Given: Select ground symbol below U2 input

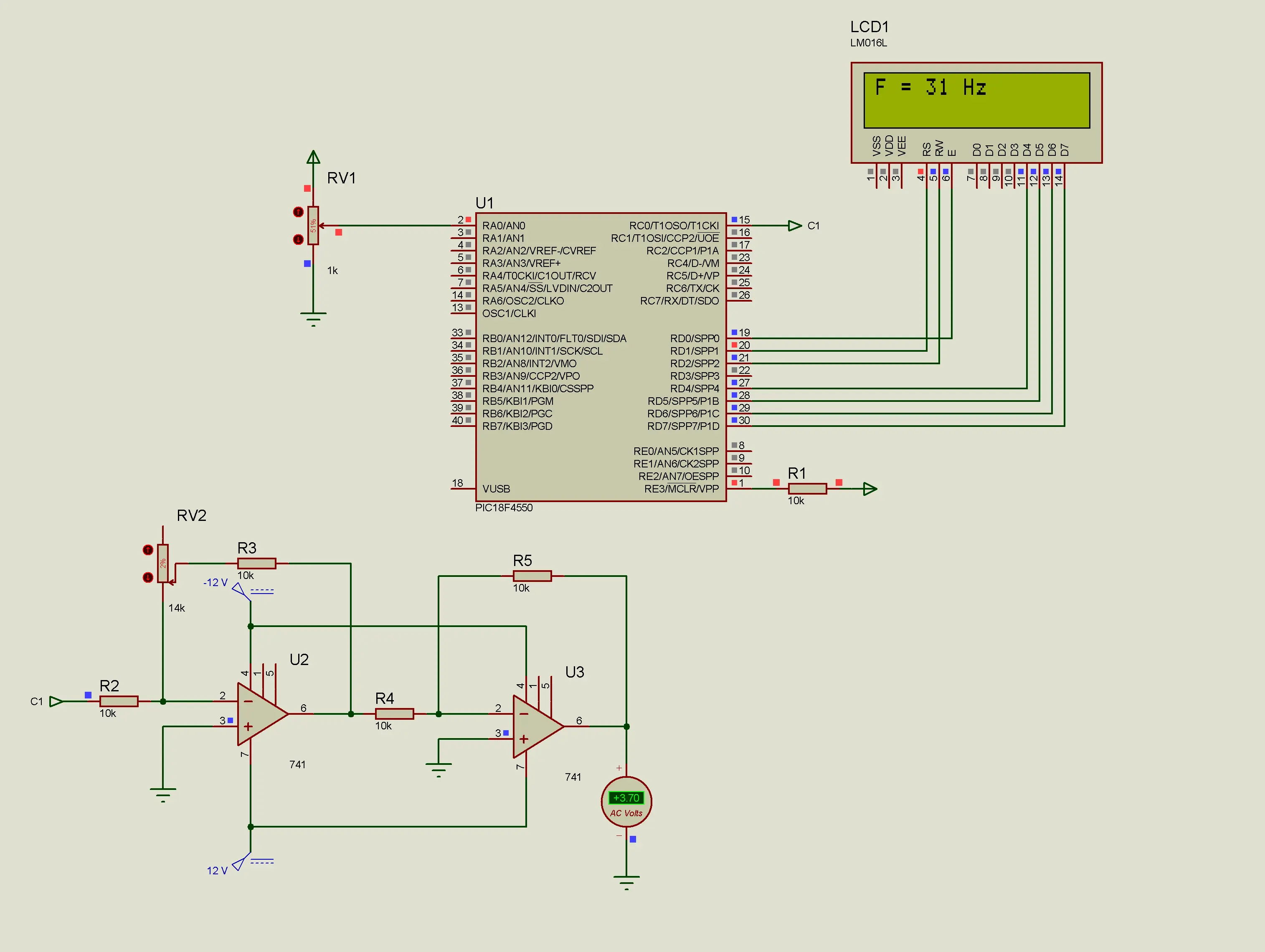Looking at the screenshot, I should point(163,795).
